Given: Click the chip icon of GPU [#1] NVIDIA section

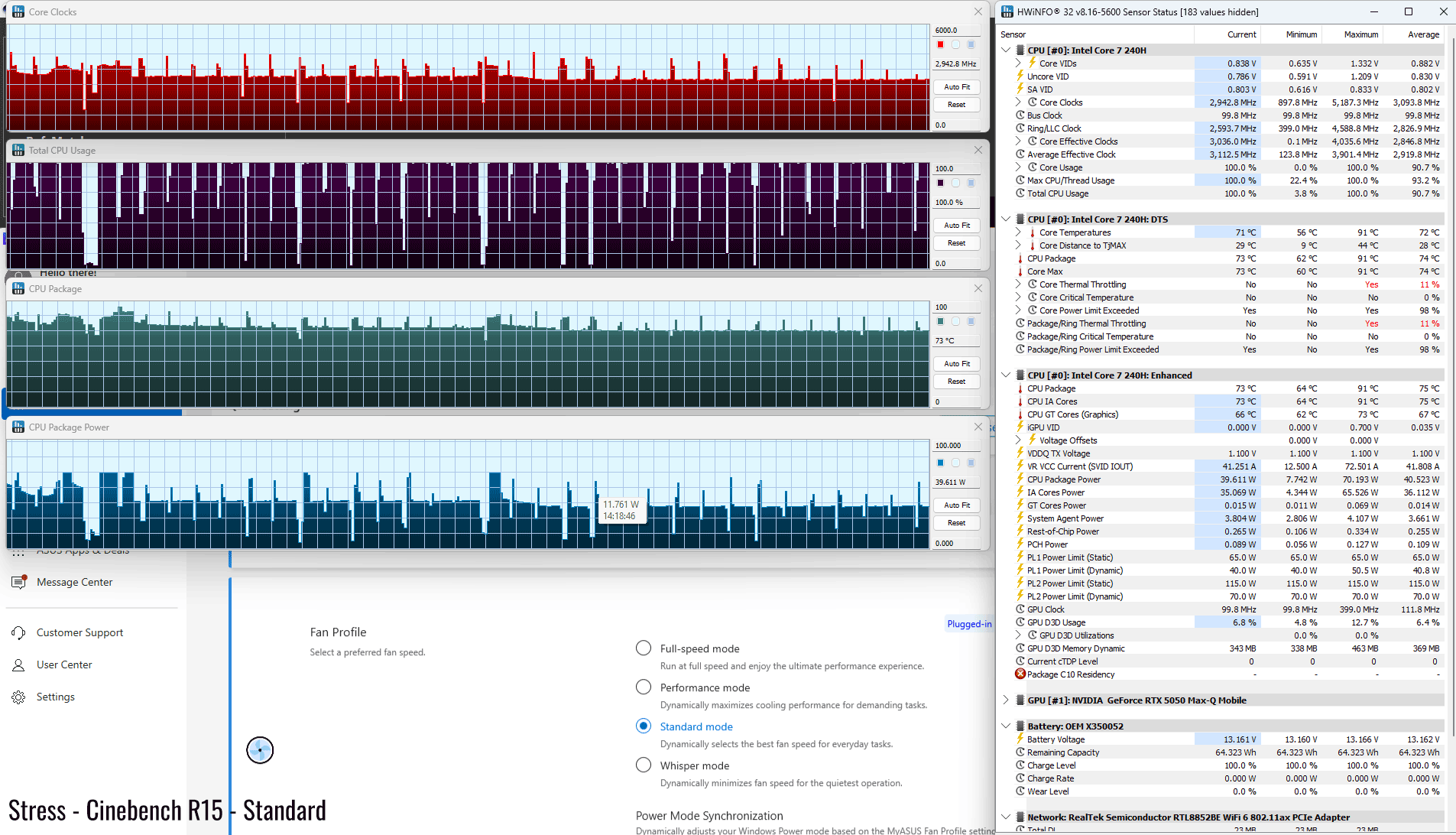Looking at the screenshot, I should click(1020, 700).
